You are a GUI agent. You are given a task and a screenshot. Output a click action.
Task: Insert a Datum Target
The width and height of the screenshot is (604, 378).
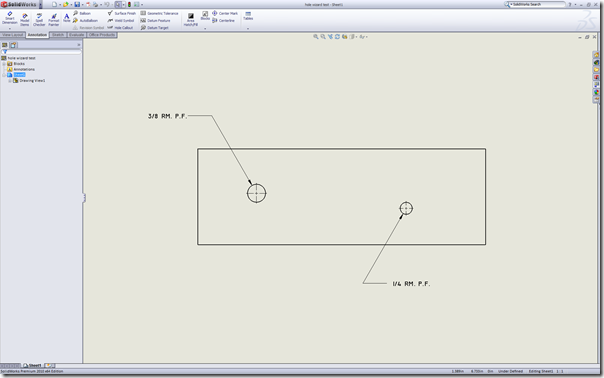[x=154, y=28]
